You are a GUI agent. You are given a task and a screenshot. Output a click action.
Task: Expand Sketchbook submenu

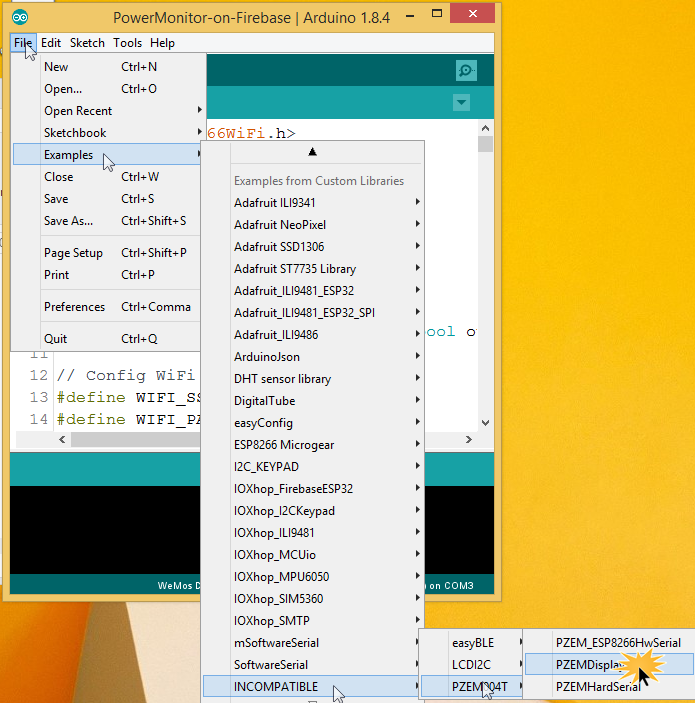coord(109,133)
